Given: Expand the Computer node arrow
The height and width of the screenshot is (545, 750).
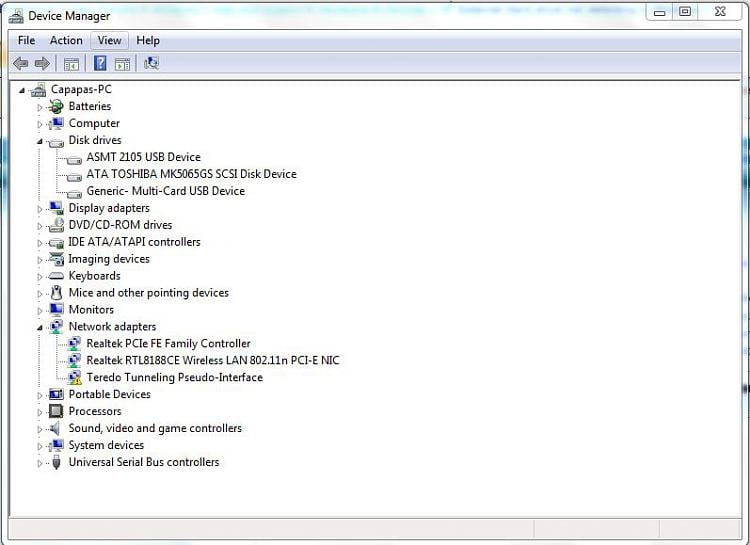Looking at the screenshot, I should 40,124.
